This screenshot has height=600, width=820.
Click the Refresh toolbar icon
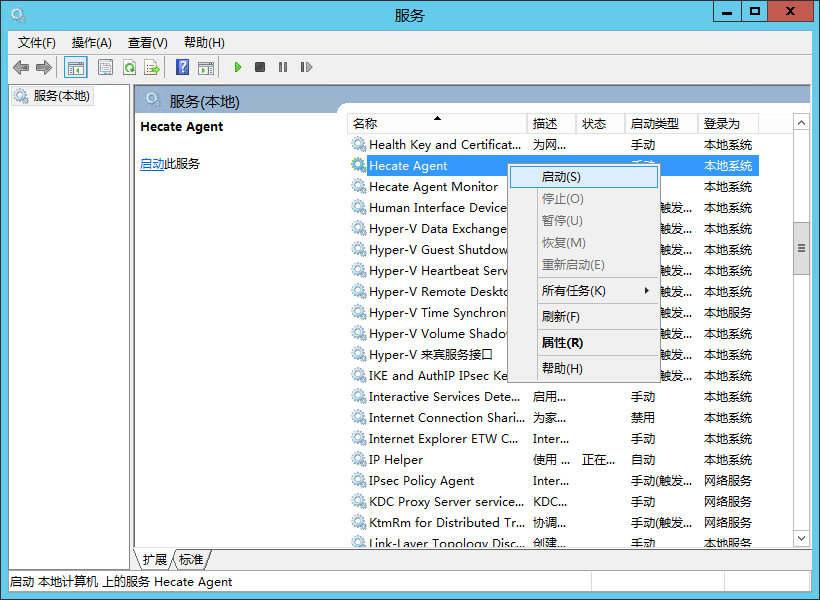[129, 67]
